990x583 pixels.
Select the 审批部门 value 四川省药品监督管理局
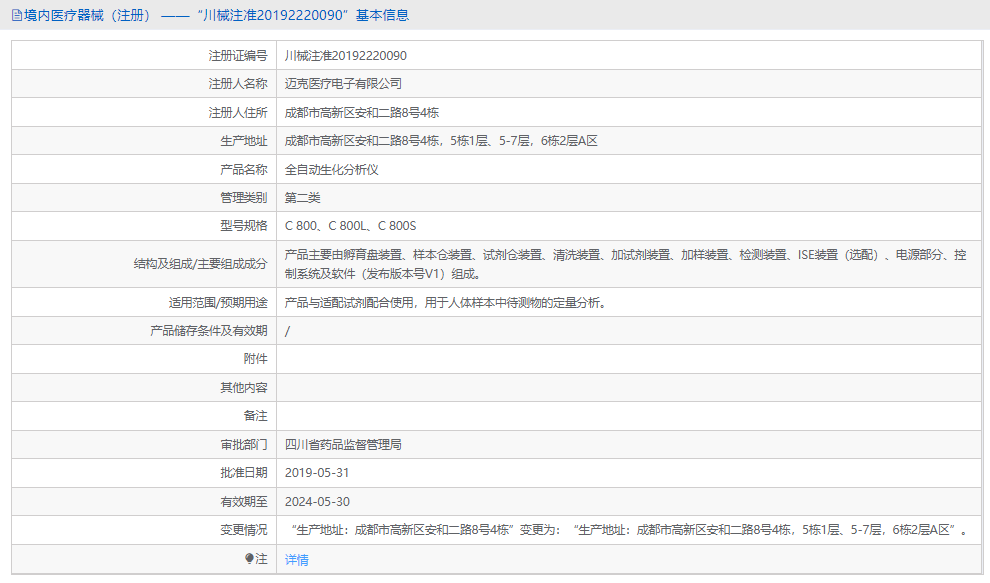pyautogui.click(x=350, y=444)
